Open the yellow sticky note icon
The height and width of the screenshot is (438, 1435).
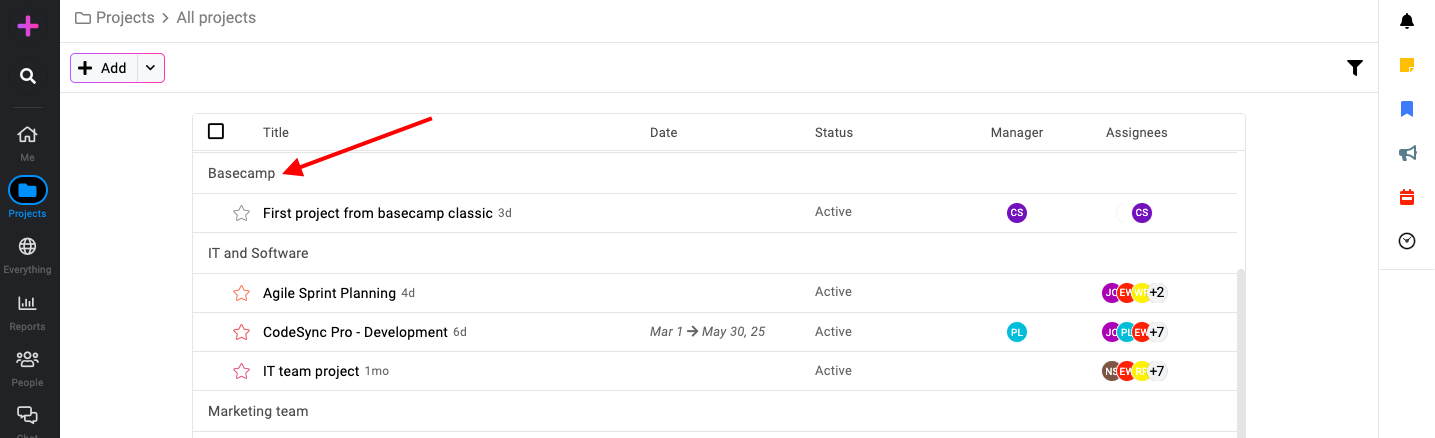[1407, 65]
